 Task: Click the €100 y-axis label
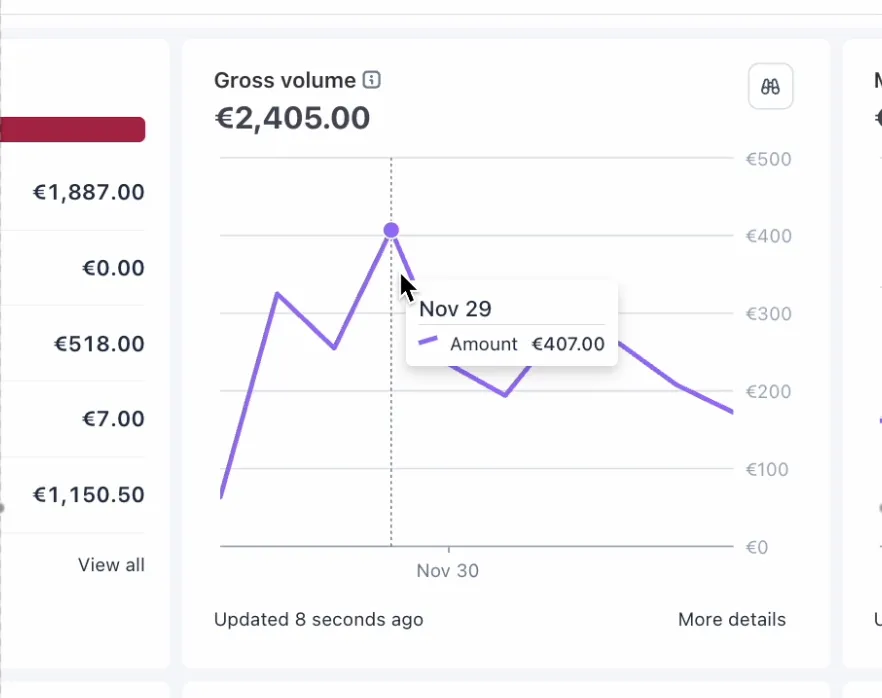(x=767, y=469)
